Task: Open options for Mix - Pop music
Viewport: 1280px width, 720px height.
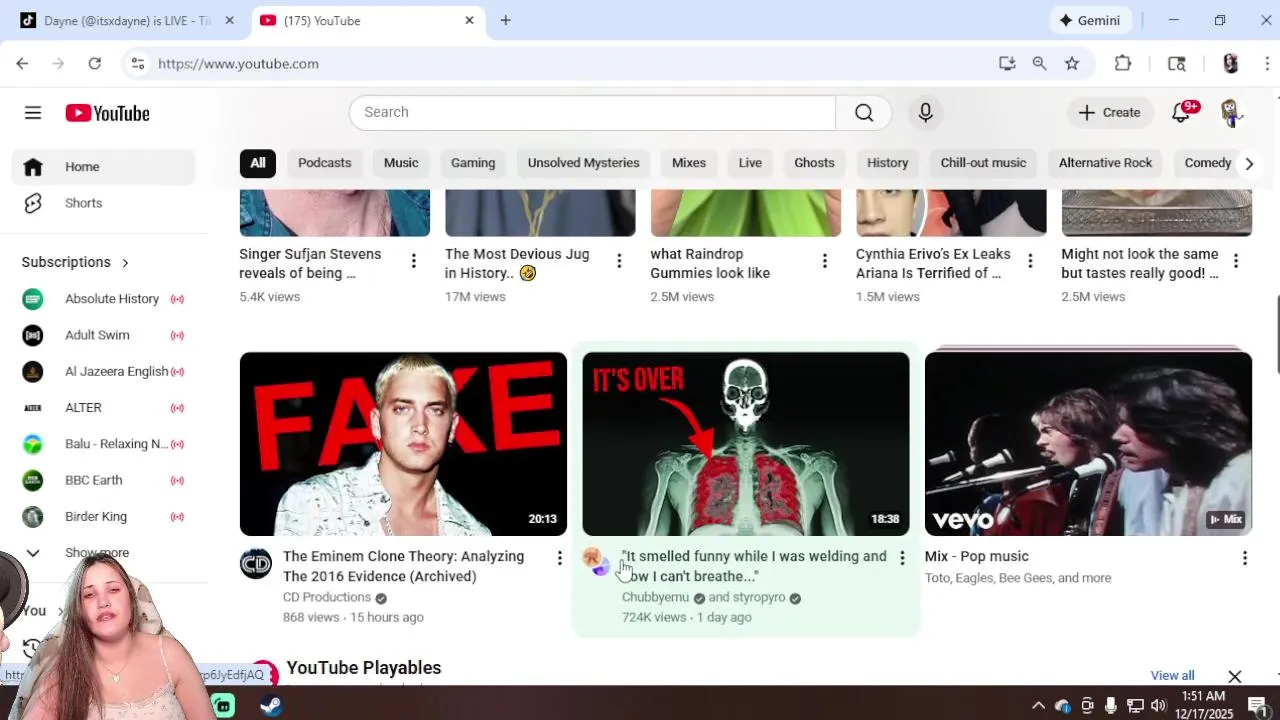Action: 1245,558
